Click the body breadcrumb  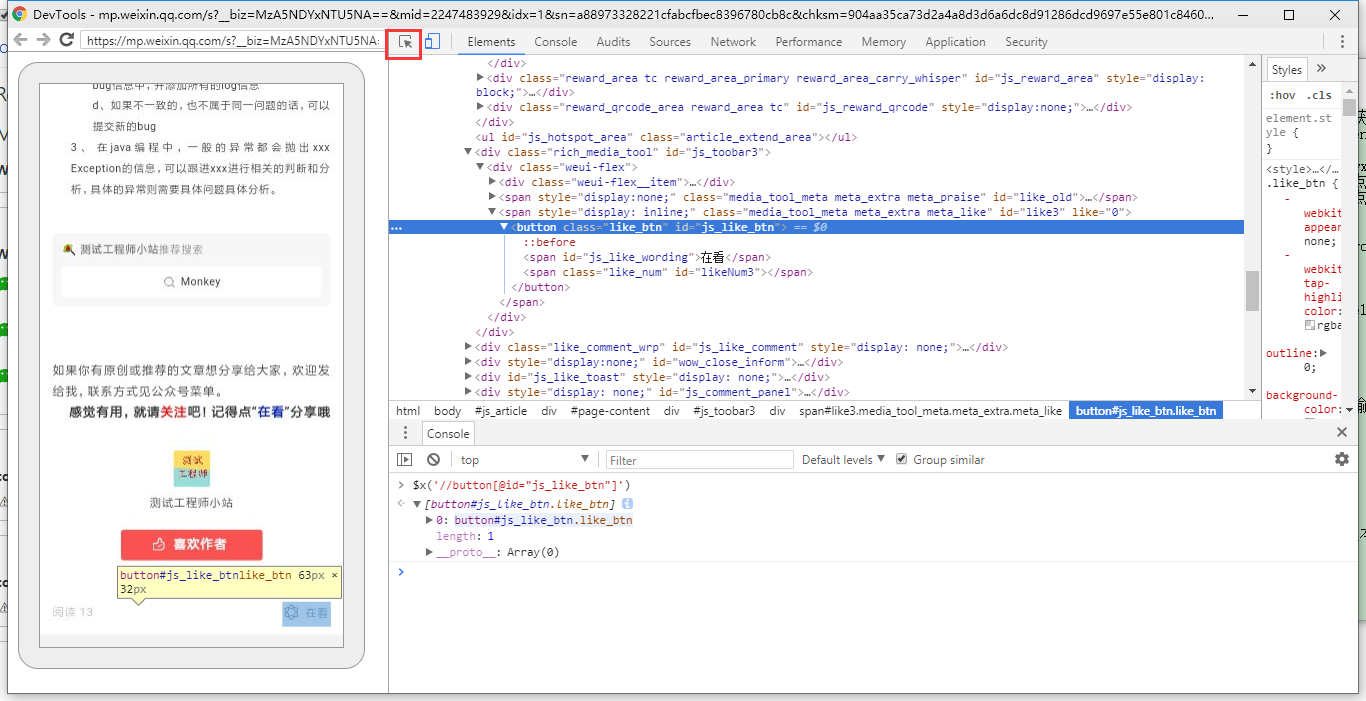(x=448, y=411)
